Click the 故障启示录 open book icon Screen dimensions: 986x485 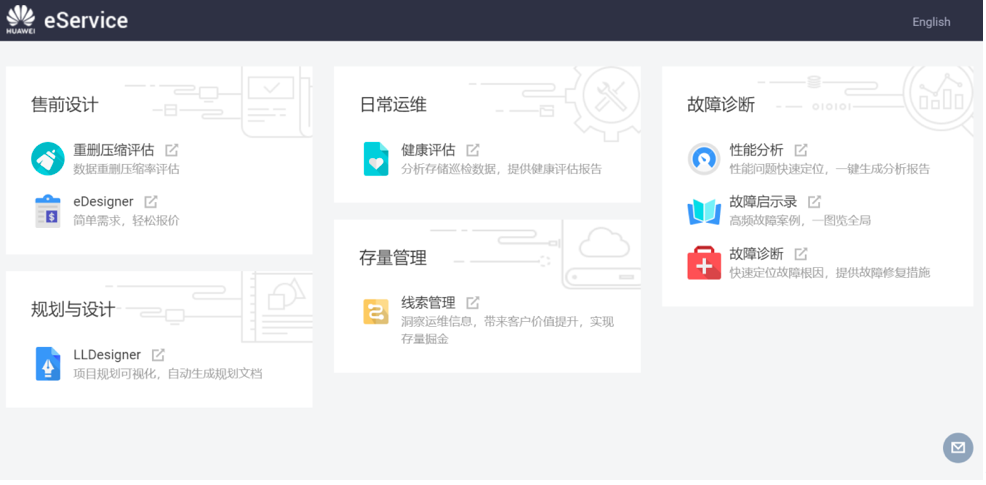(x=704, y=211)
